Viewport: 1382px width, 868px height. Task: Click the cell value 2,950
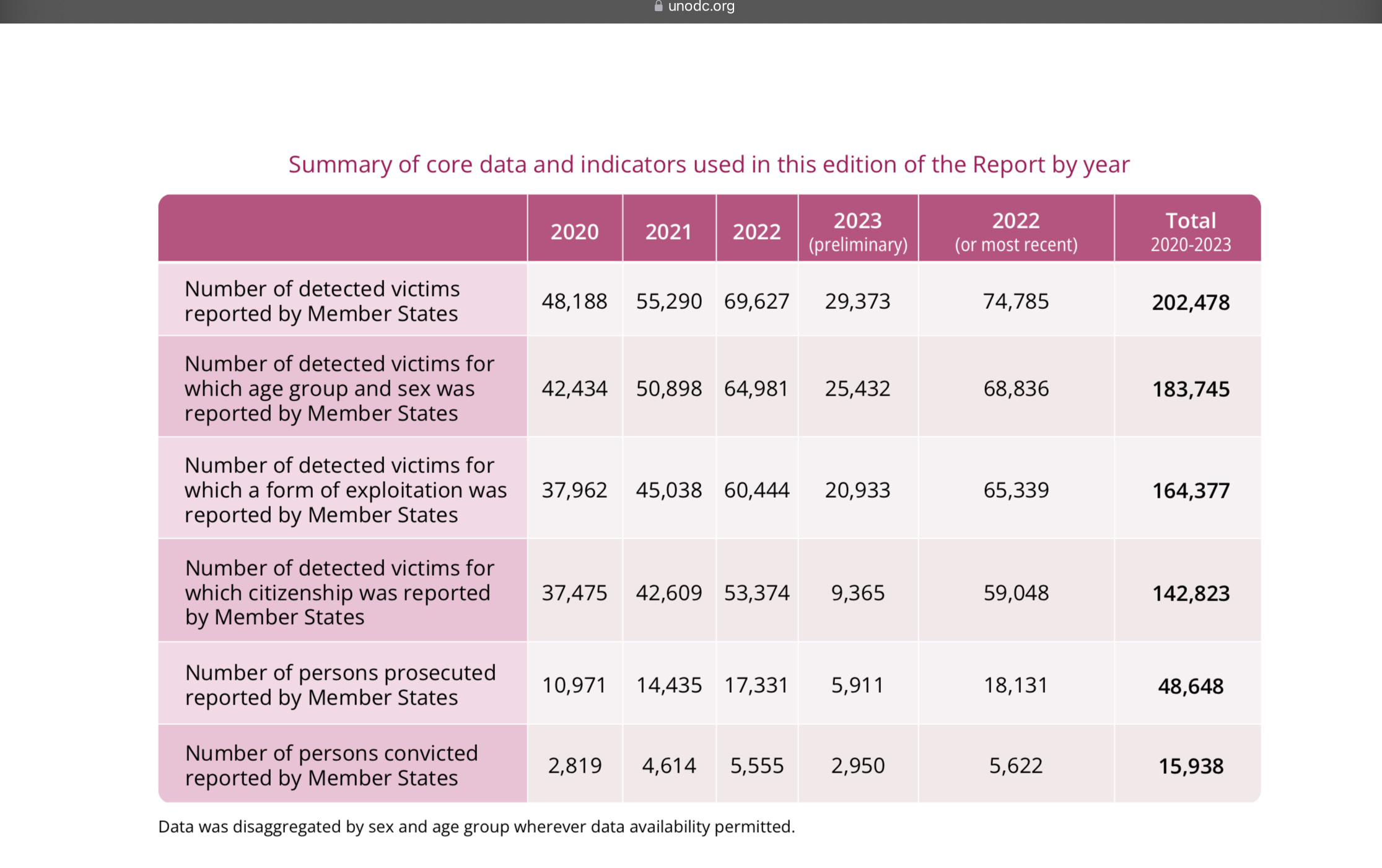(x=858, y=766)
